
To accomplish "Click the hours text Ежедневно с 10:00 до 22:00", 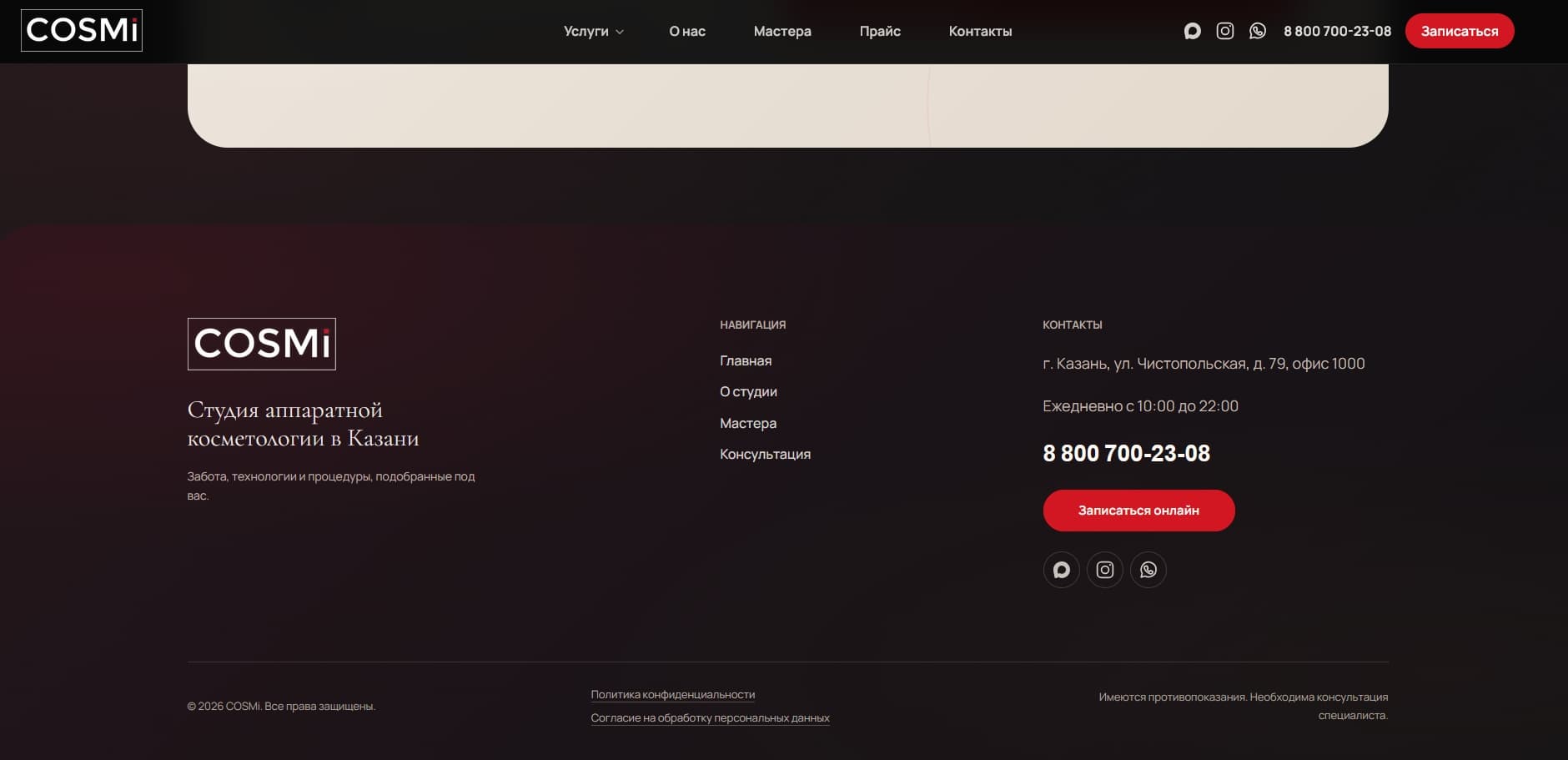I will 1140,406.
